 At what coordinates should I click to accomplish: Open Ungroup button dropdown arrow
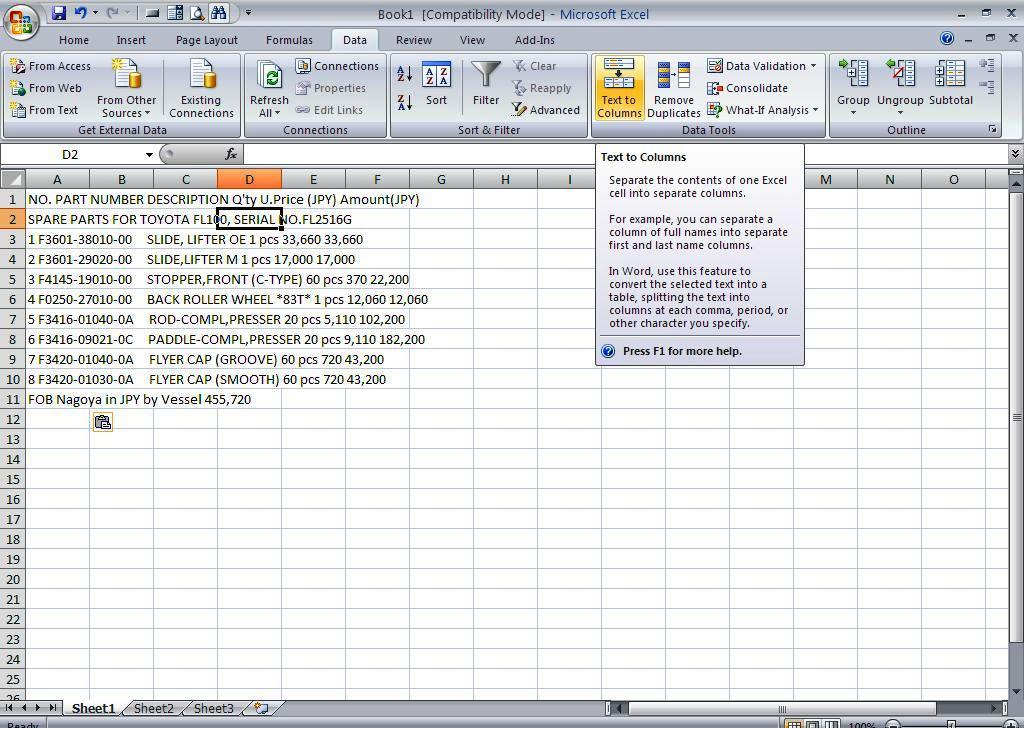tap(900, 114)
